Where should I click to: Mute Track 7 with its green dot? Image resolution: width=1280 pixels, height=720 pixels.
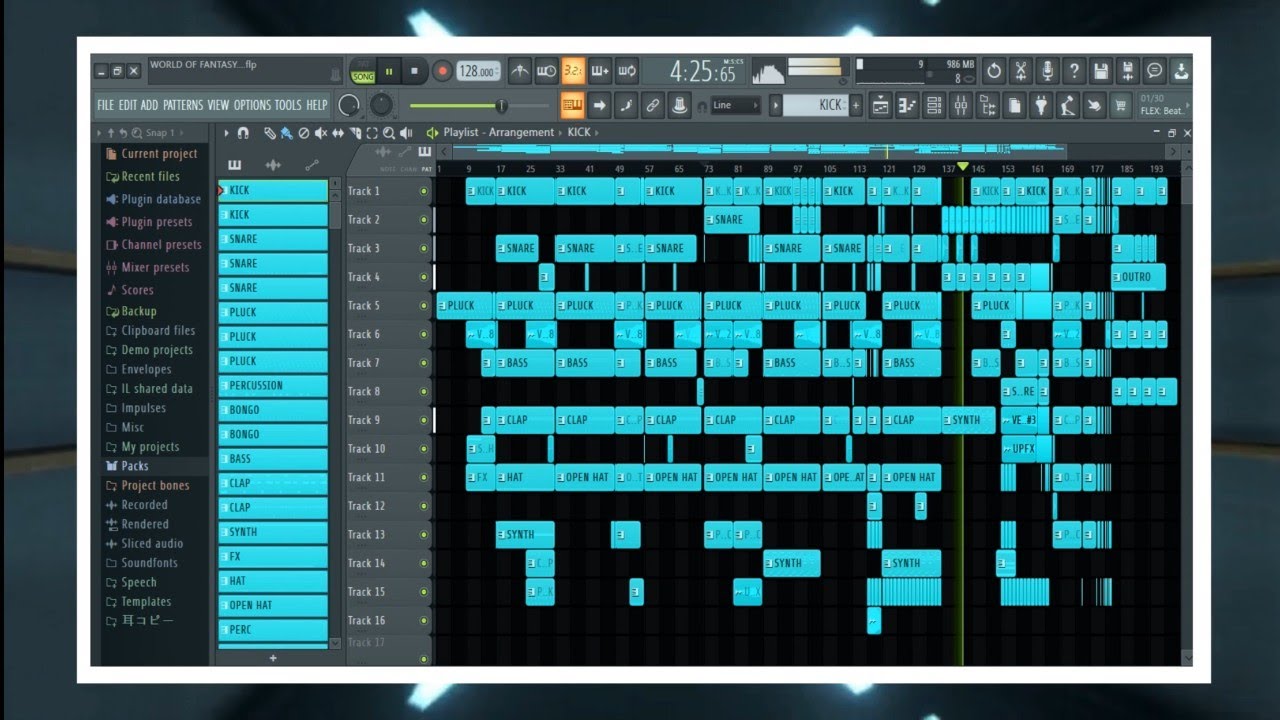click(424, 363)
